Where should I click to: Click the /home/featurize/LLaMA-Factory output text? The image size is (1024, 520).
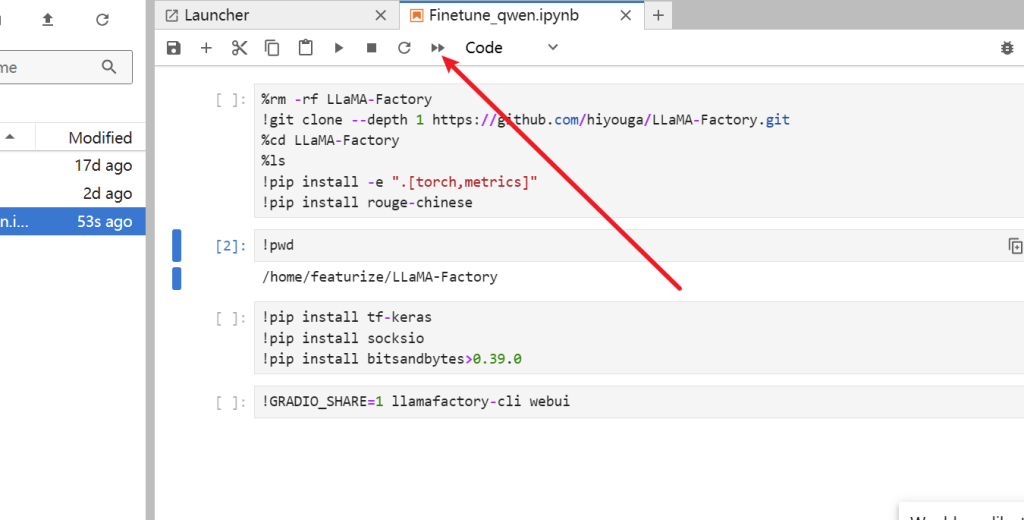(x=379, y=277)
